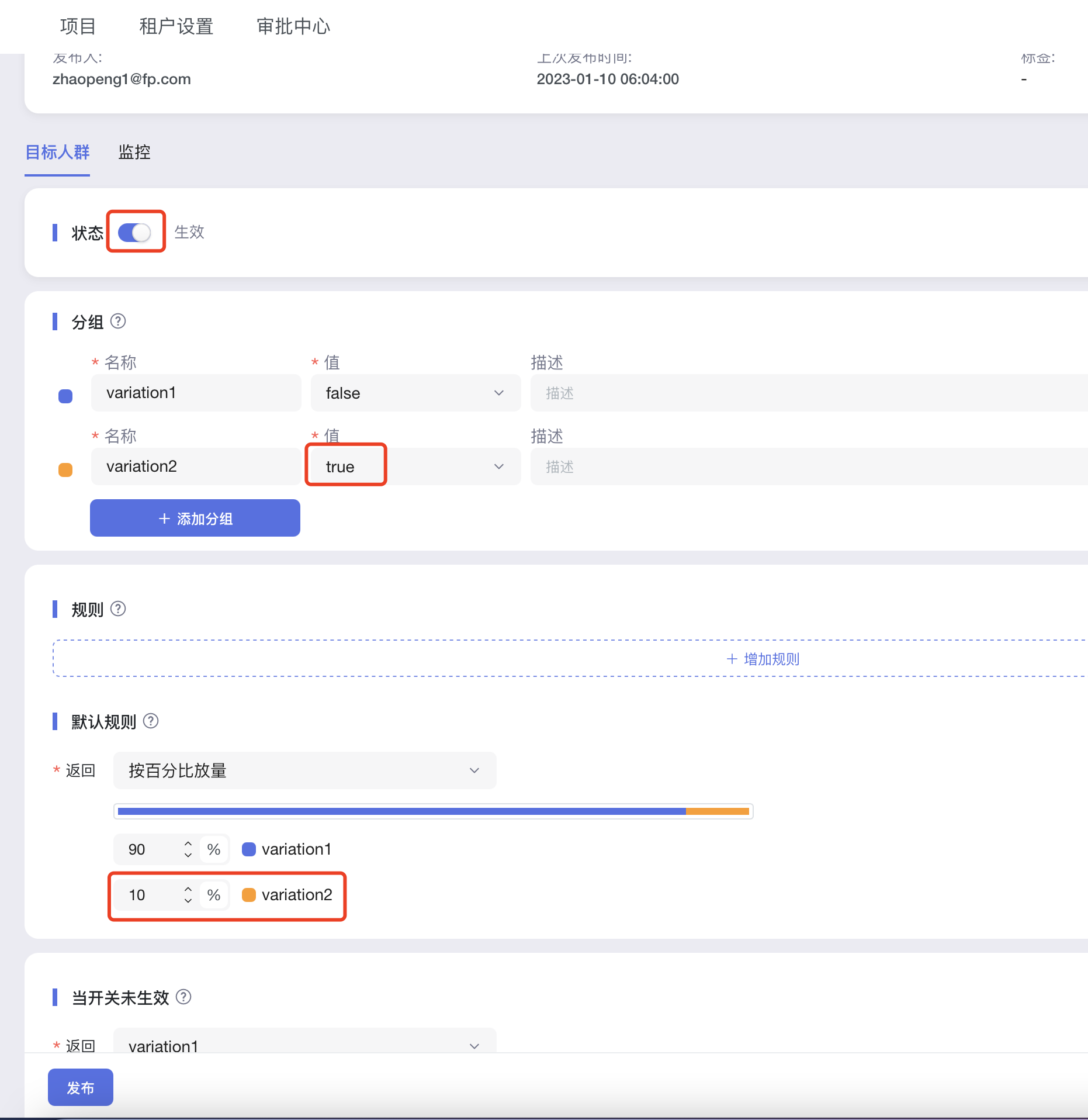Open the variation1 value dropdown showing false
The height and width of the screenshot is (1120, 1088).
tap(415, 393)
